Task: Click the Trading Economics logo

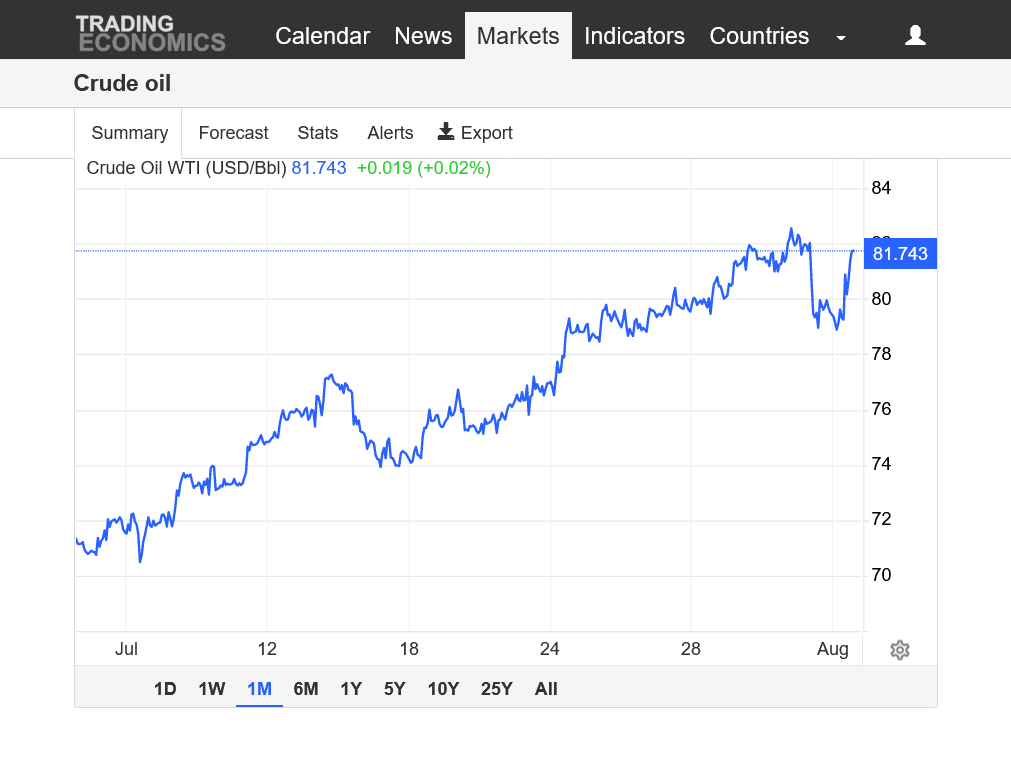Action: 150,33
